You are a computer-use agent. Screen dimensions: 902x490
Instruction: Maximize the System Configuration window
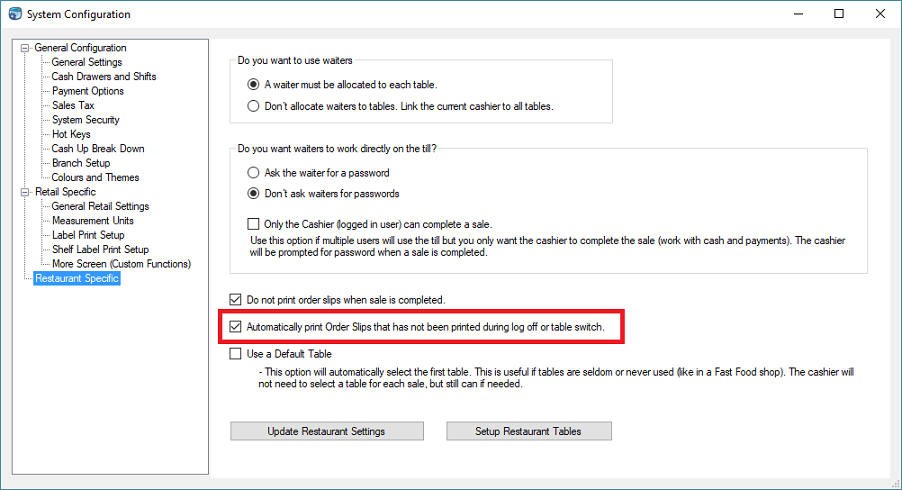coord(838,14)
